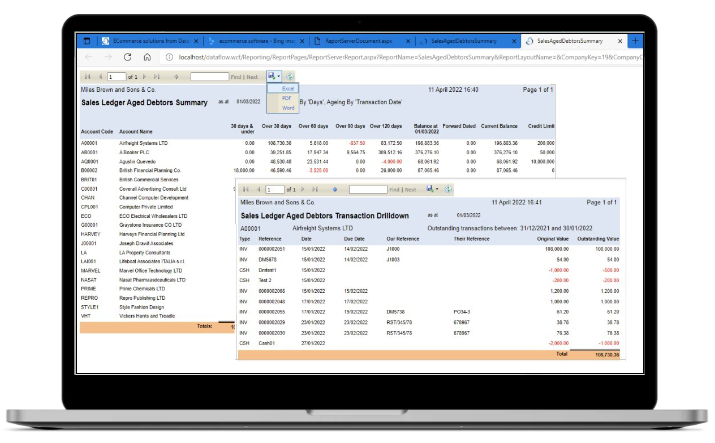Click drilldown Due Date column header
The image size is (715, 443).
tap(354, 239)
